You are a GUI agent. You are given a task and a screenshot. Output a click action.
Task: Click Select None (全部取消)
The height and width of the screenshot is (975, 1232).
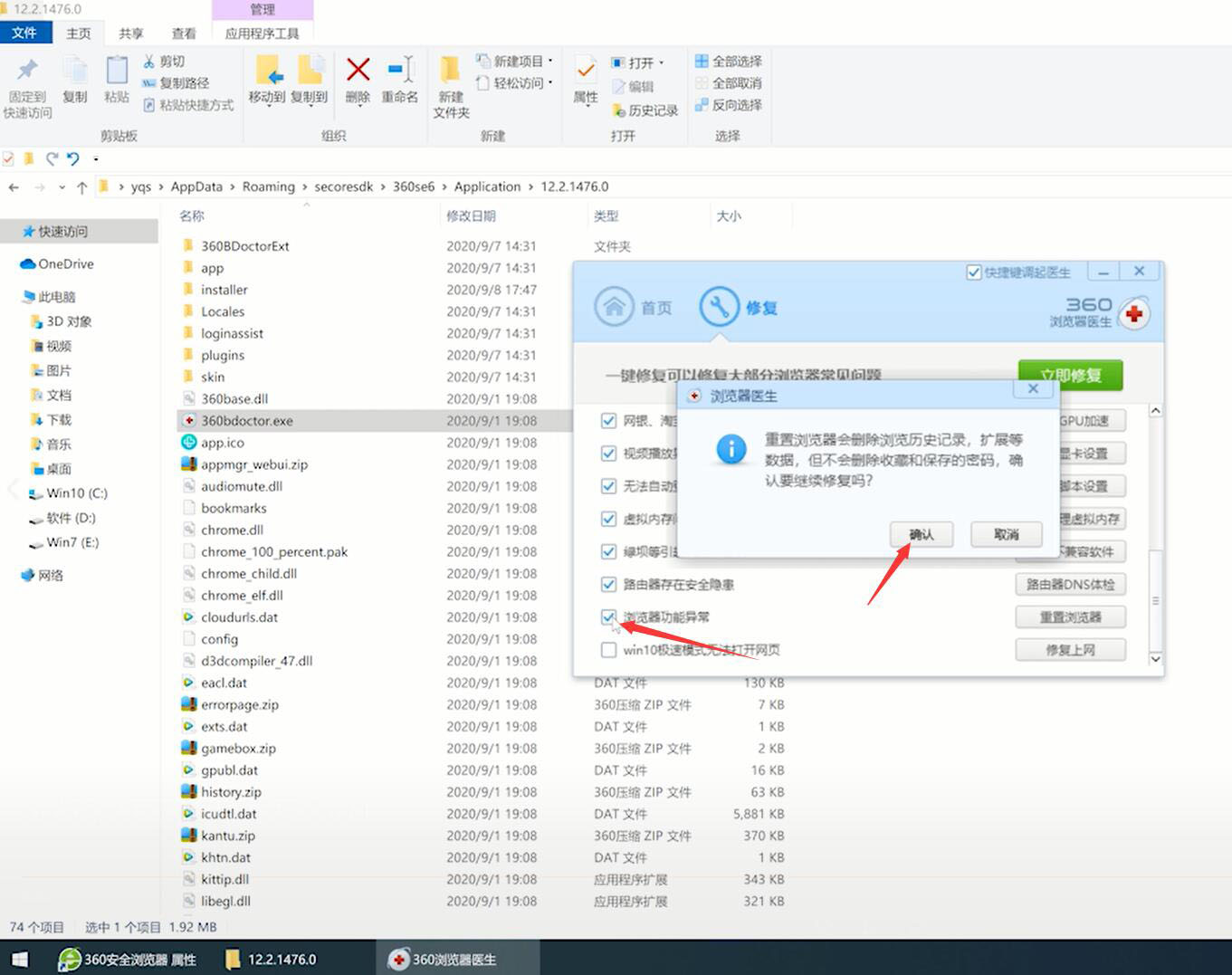point(729,83)
